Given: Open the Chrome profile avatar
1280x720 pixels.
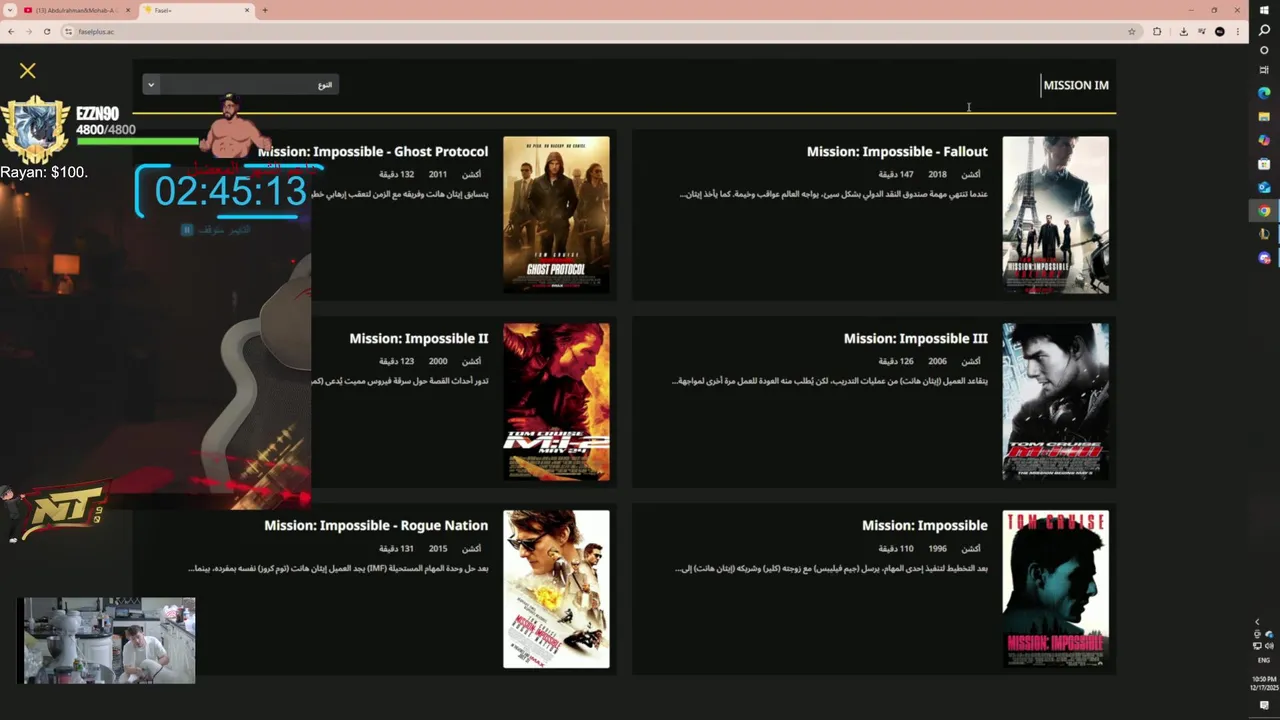Looking at the screenshot, I should (1219, 31).
